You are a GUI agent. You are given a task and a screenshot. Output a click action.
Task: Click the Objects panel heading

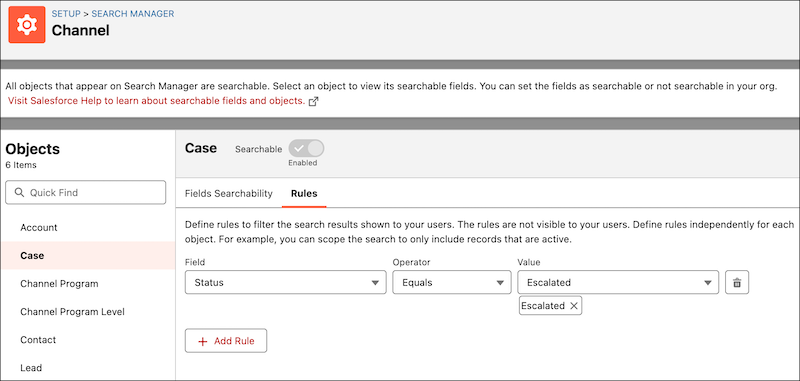(x=33, y=149)
